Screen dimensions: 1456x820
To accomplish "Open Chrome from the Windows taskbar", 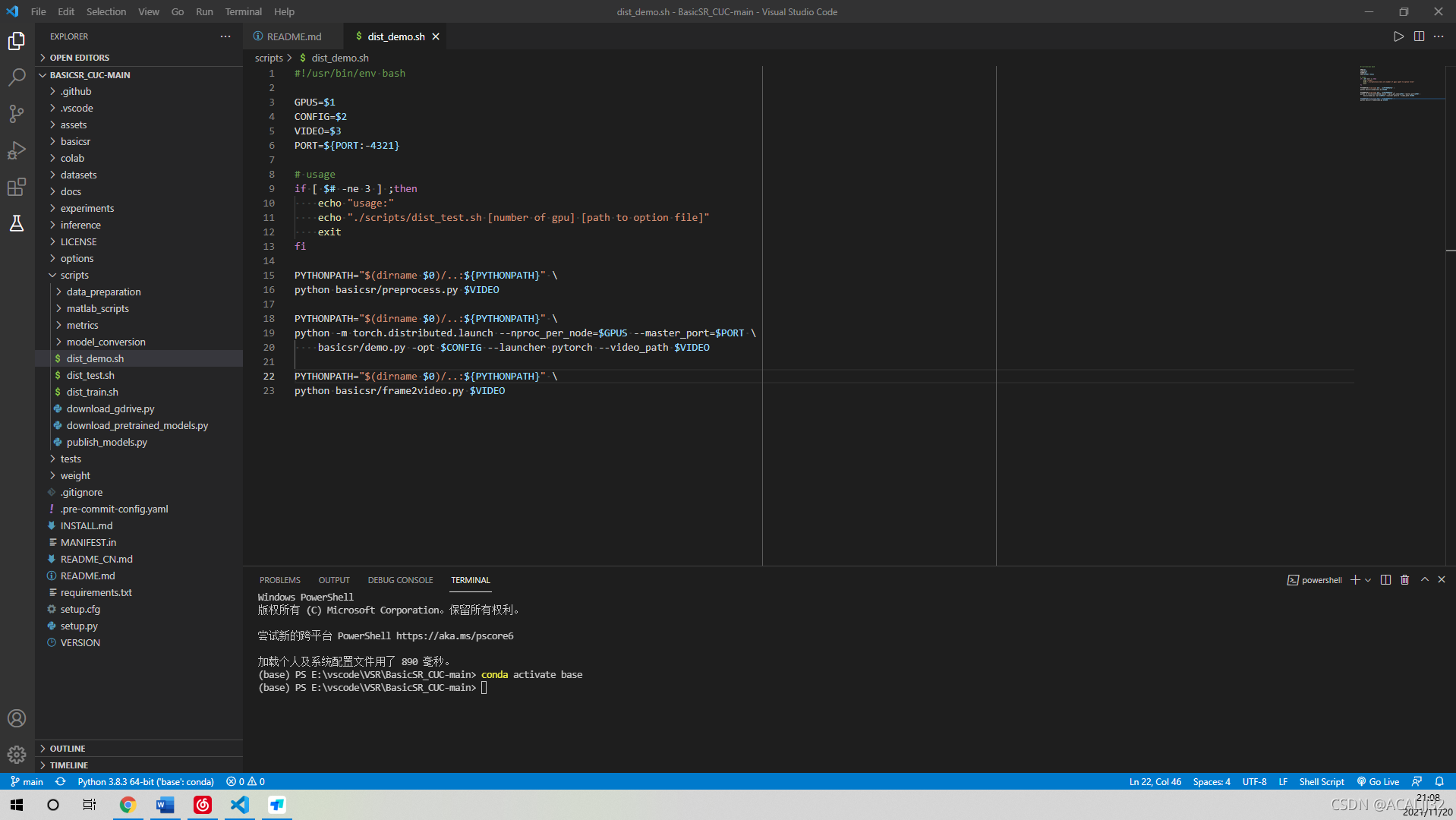I will point(128,805).
